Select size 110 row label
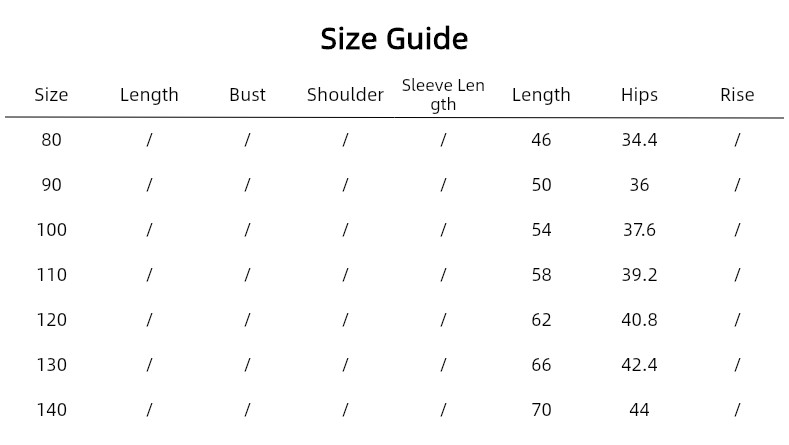The height and width of the screenshot is (445, 789). tap(51, 275)
